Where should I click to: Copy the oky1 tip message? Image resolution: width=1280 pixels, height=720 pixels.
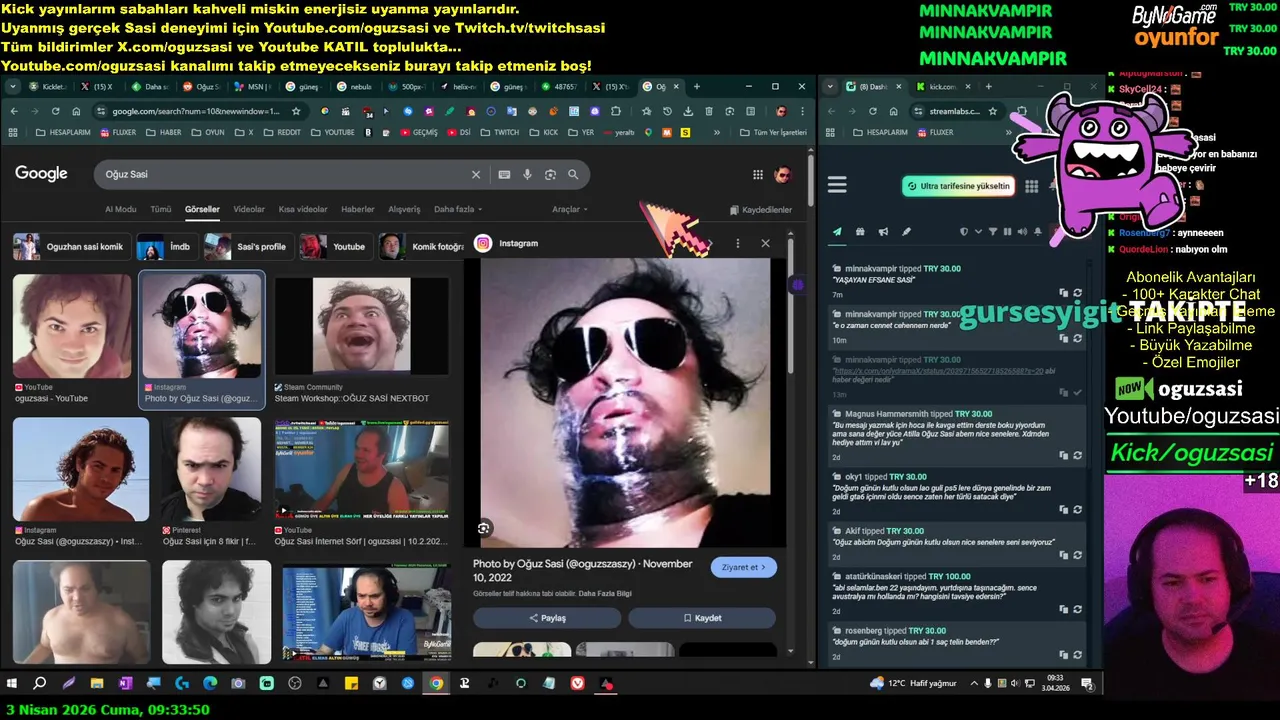tap(1064, 509)
